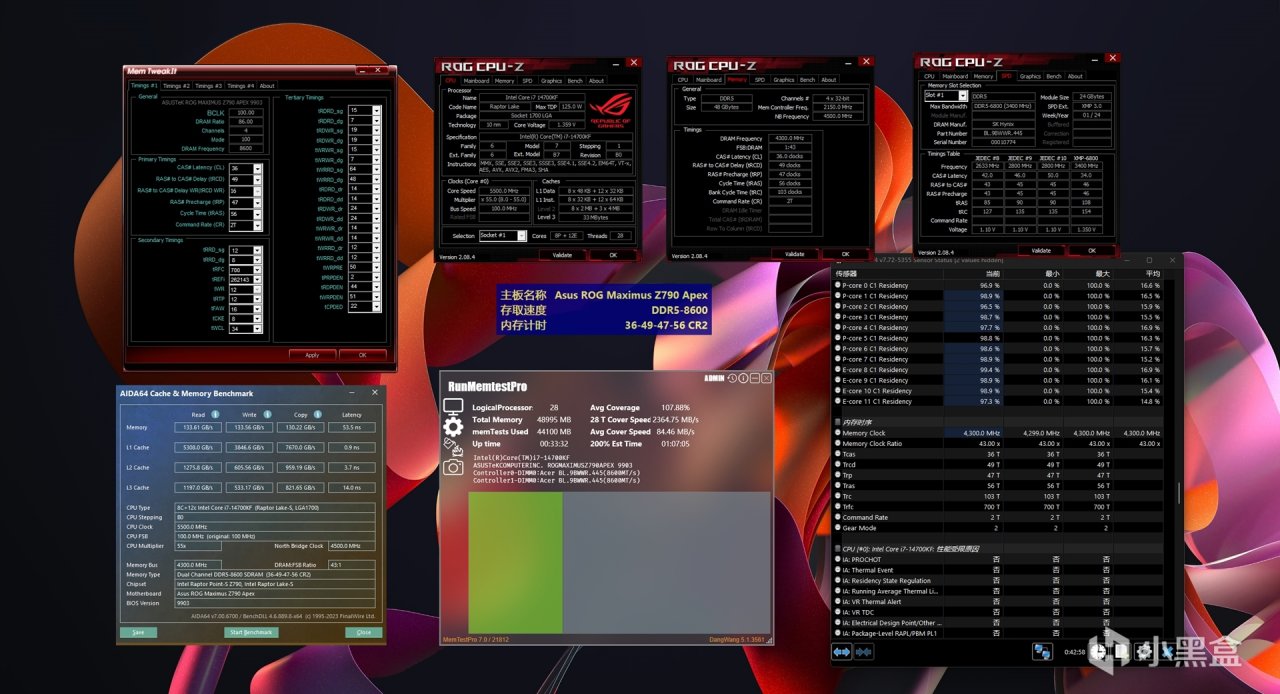The height and width of the screenshot is (694, 1280).
Task: Open RunMemtestPro history clock icon
Action: [732, 378]
